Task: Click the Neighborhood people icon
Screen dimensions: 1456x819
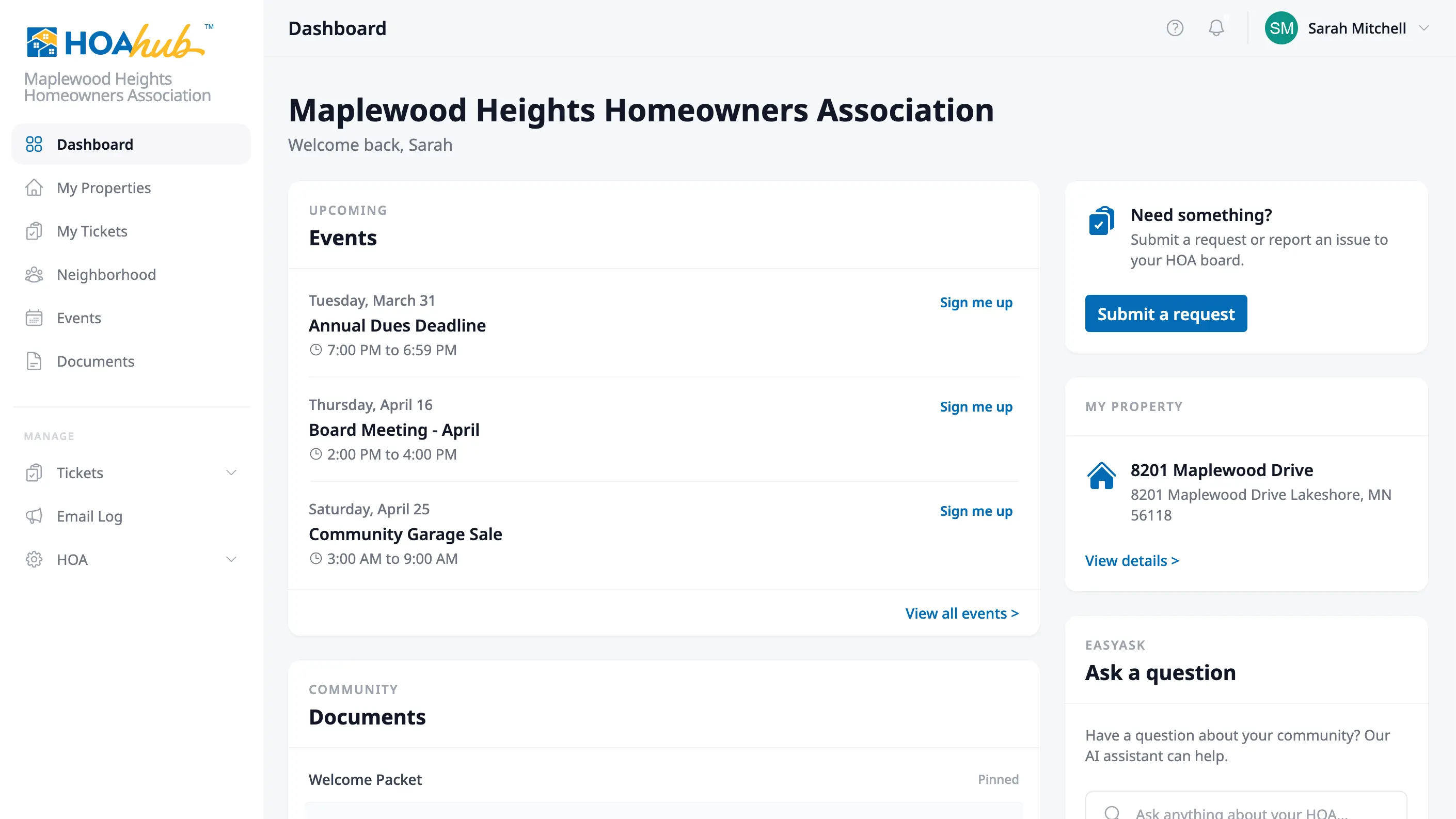Action: (x=34, y=275)
